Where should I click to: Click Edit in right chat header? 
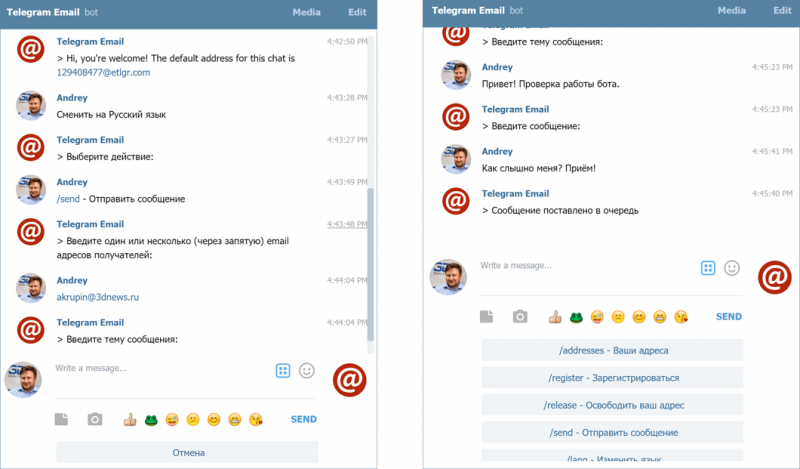[x=782, y=10]
